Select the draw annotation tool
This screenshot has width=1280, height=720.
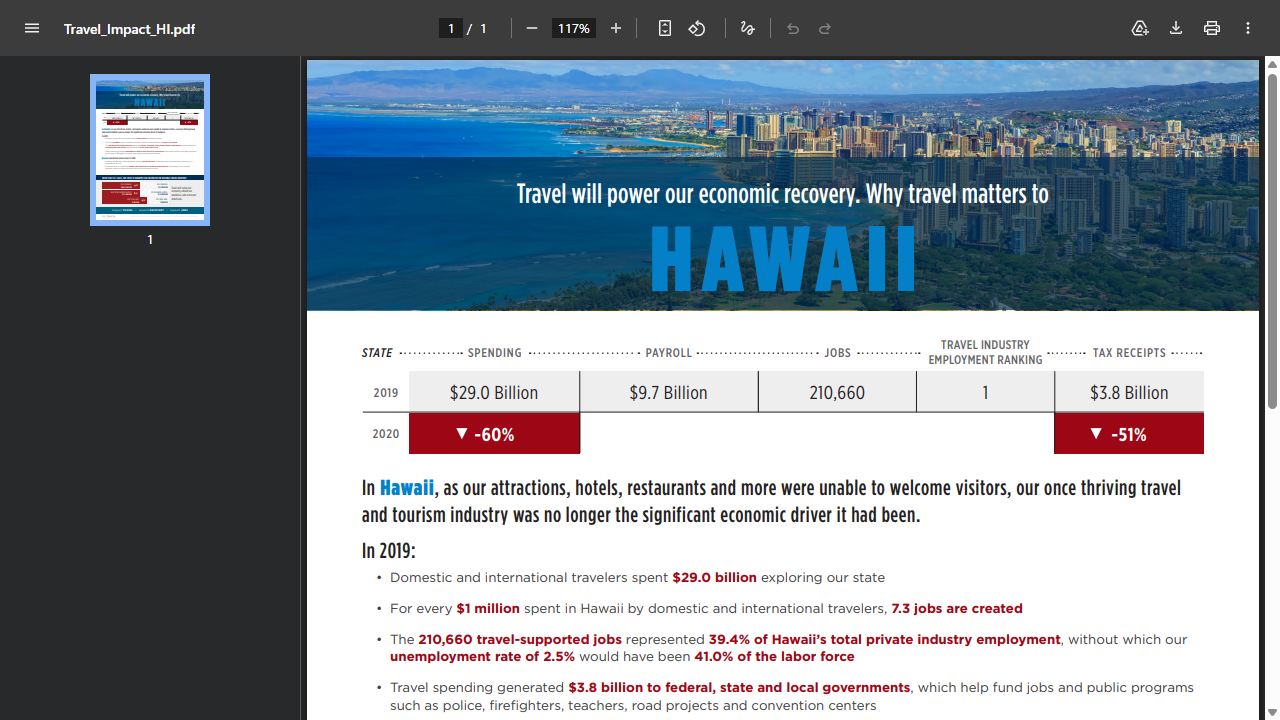pyautogui.click(x=747, y=28)
